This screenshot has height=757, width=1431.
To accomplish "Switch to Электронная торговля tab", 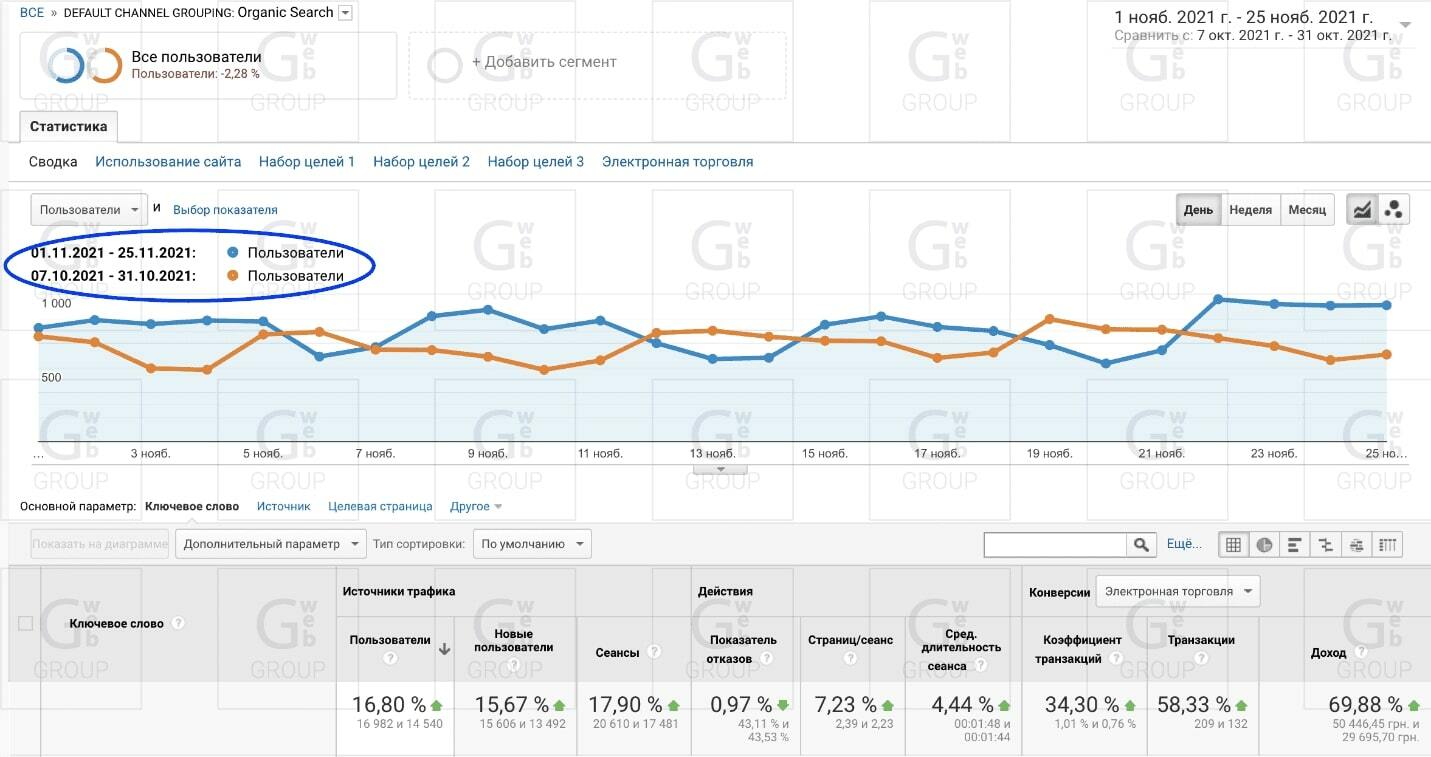I will [678, 161].
